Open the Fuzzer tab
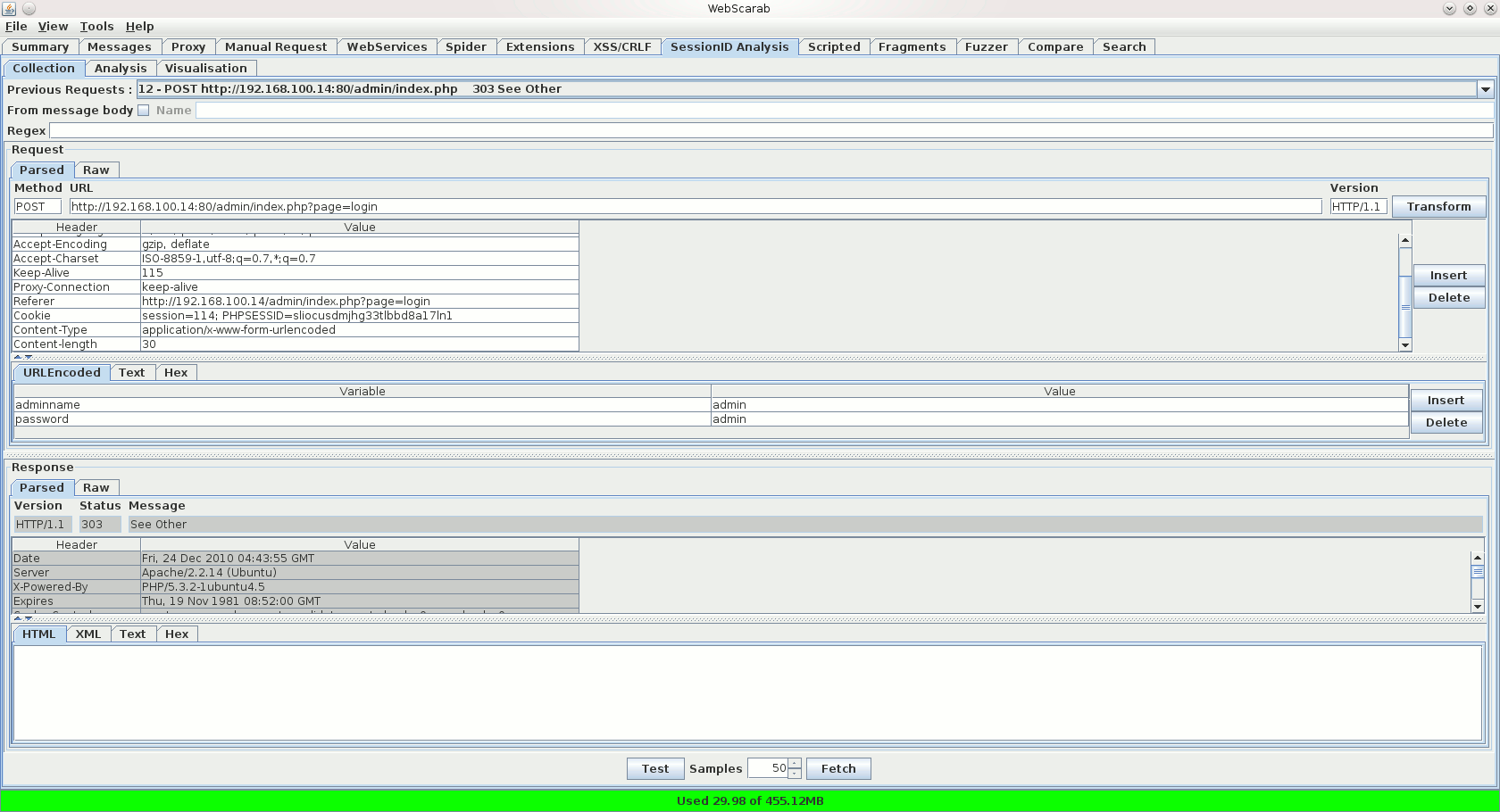 click(x=986, y=47)
